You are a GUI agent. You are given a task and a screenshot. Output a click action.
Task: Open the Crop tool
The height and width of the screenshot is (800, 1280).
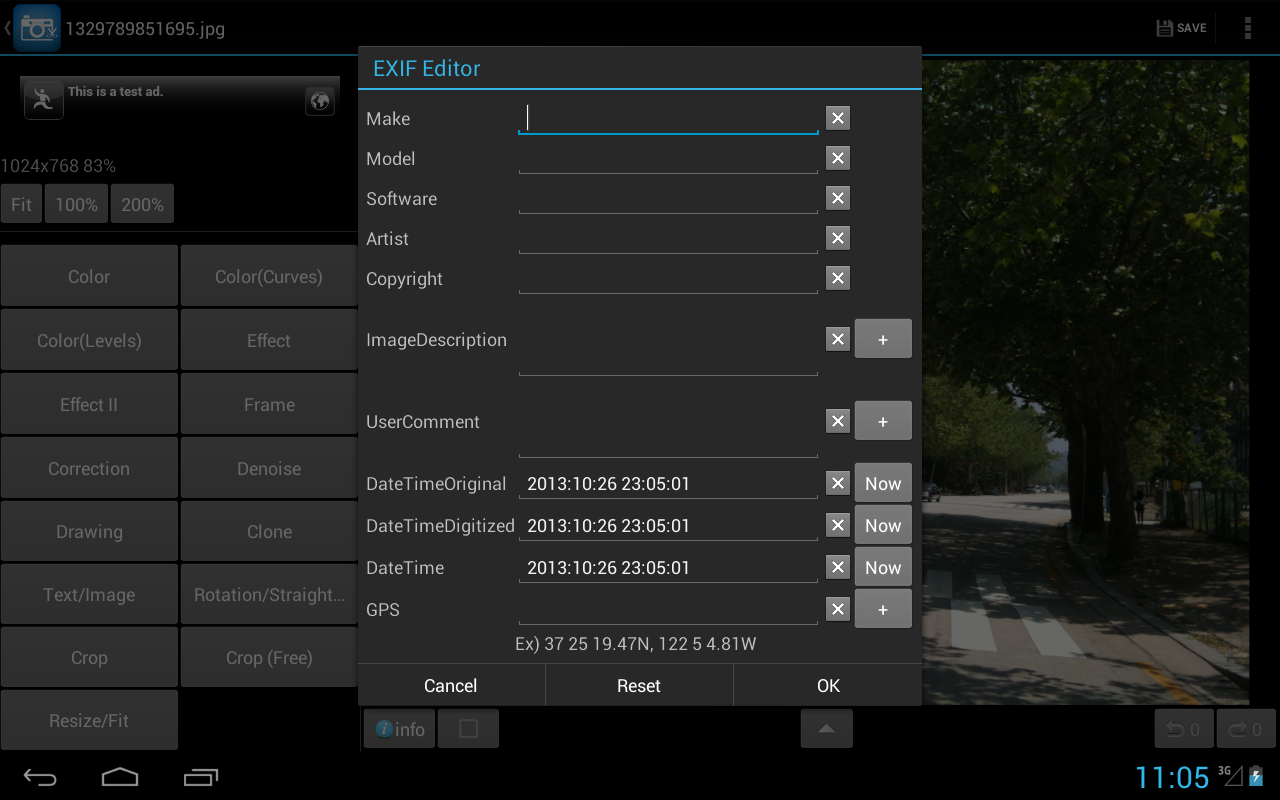(89, 657)
